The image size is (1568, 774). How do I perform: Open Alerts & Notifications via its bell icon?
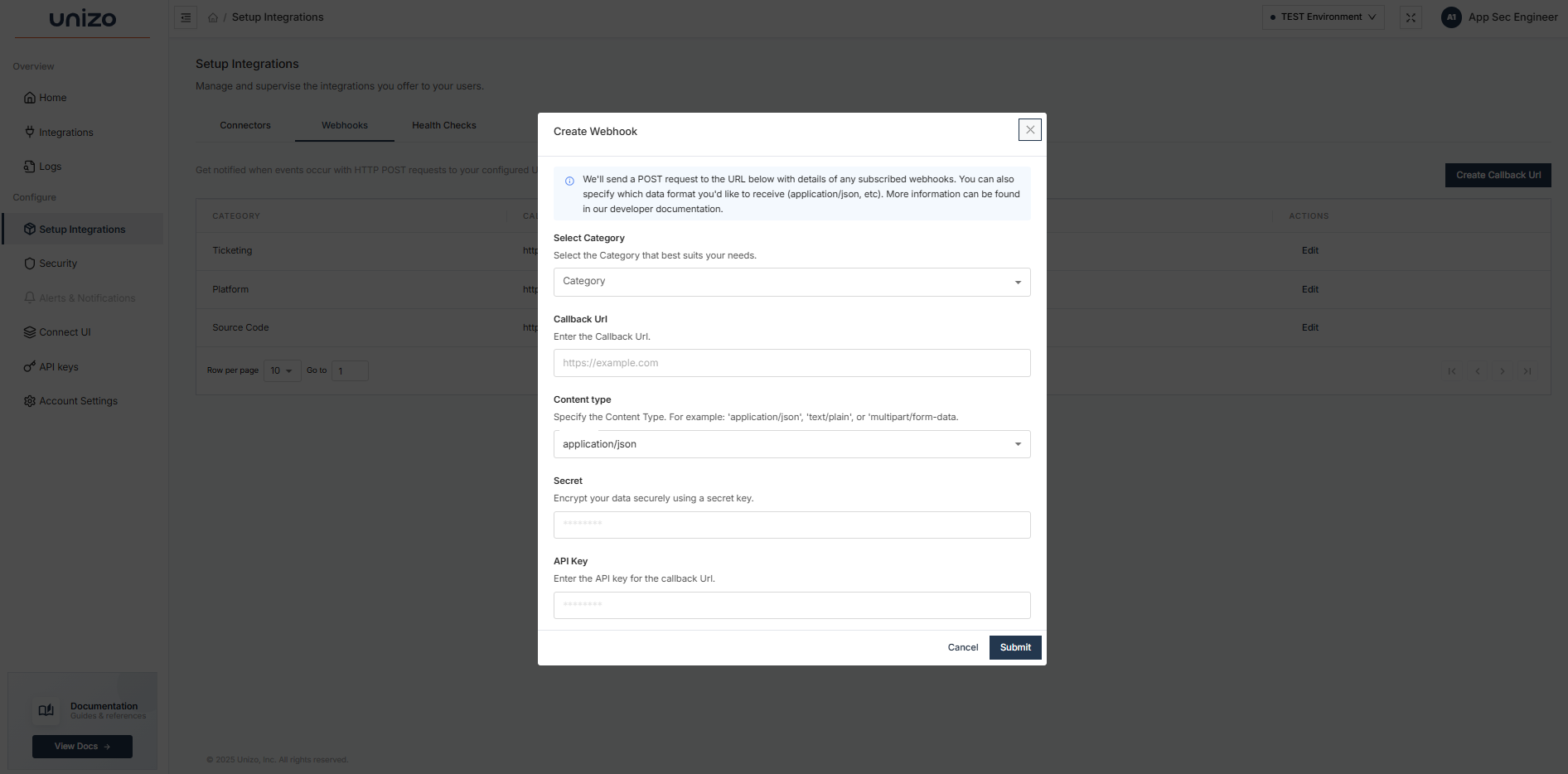[29, 298]
